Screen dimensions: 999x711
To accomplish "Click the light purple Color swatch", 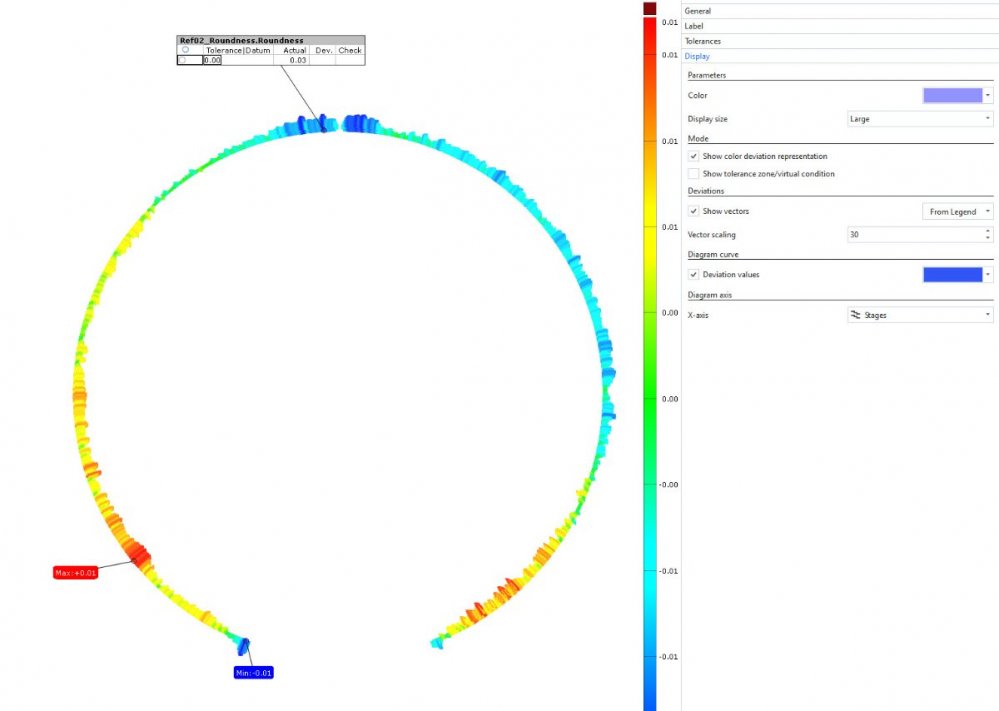I will point(952,95).
